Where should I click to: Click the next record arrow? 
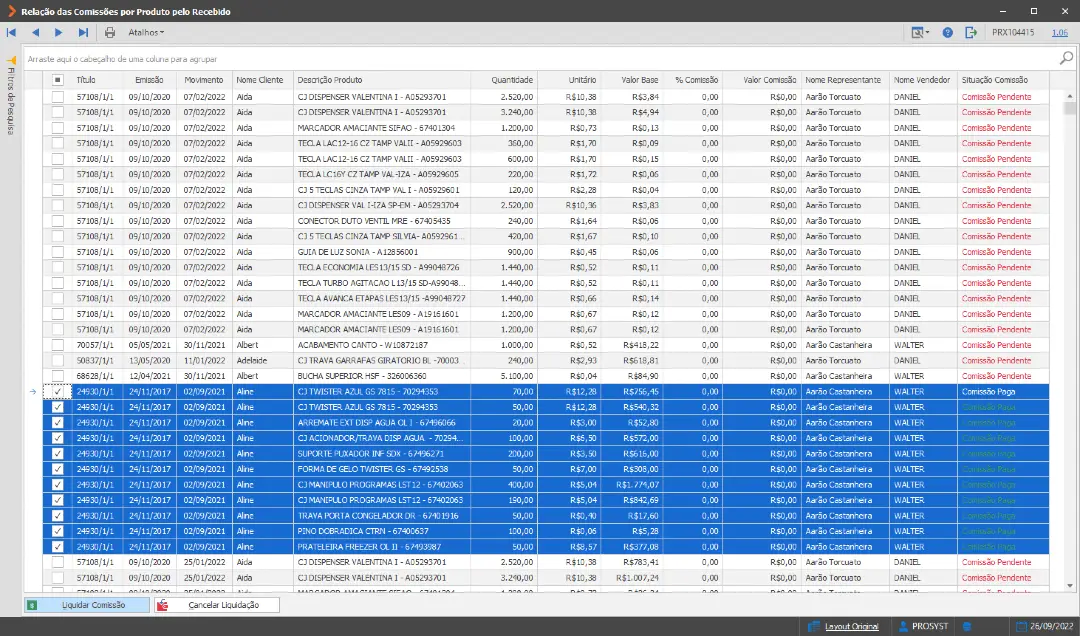(59, 32)
